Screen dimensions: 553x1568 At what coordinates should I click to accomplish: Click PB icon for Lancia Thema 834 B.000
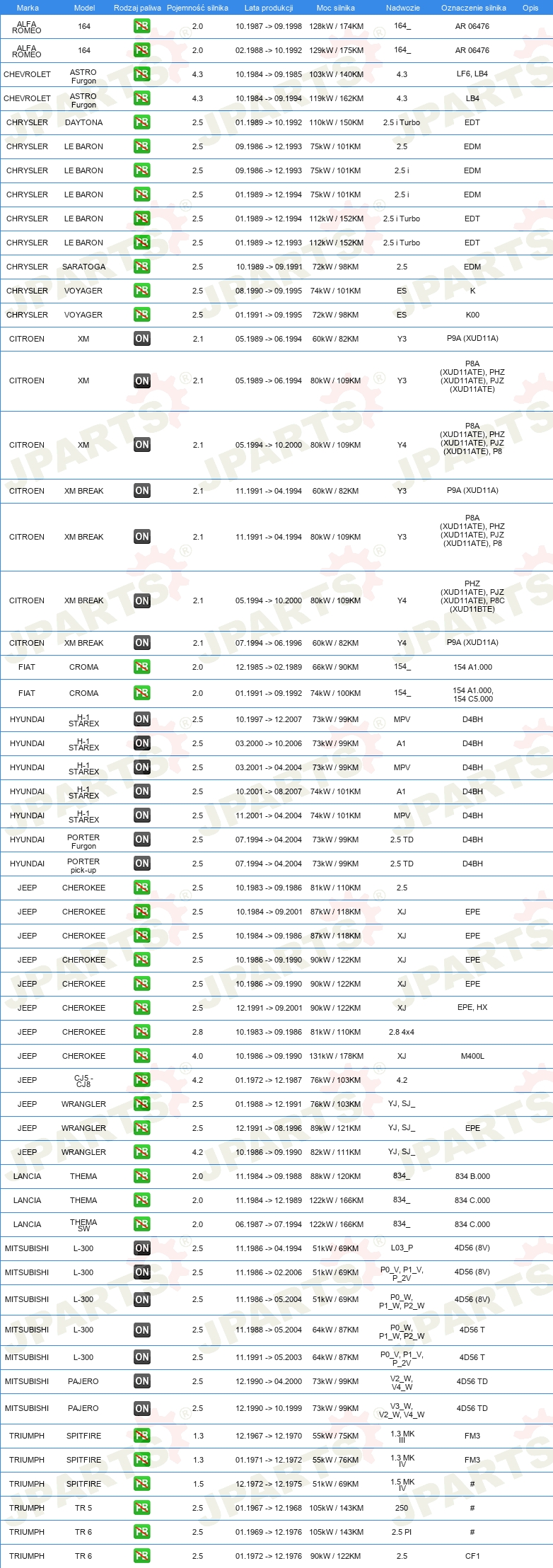(141, 1176)
